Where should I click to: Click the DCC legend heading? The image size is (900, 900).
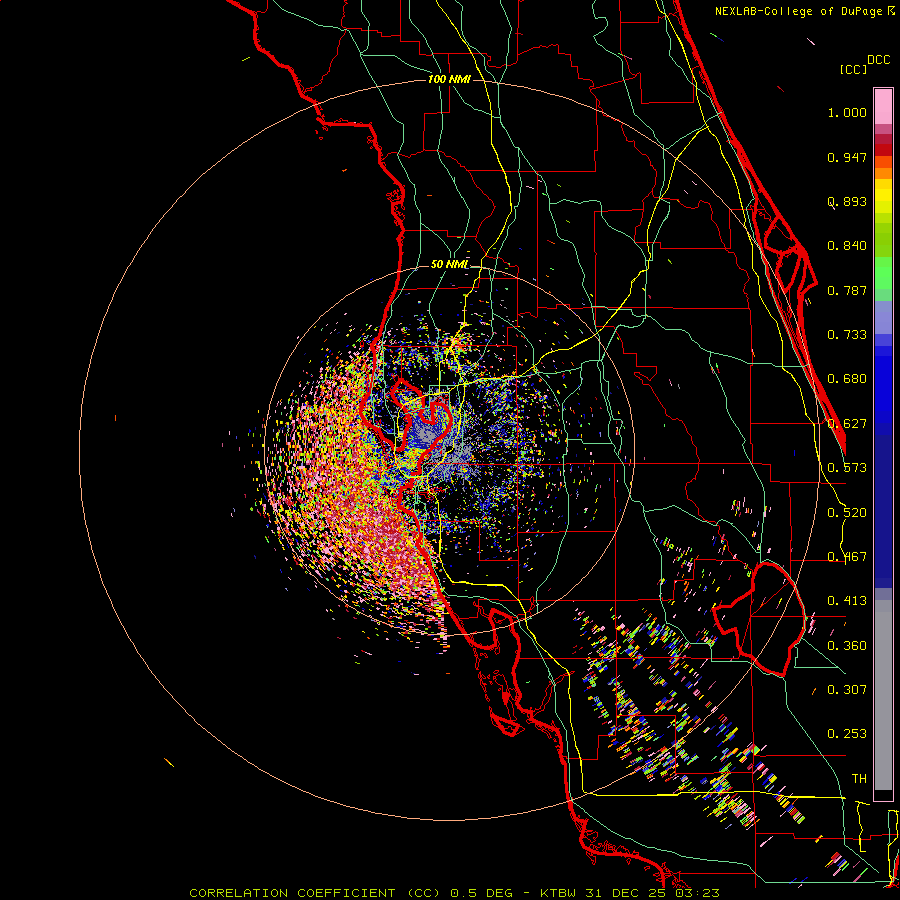pyautogui.click(x=878, y=60)
